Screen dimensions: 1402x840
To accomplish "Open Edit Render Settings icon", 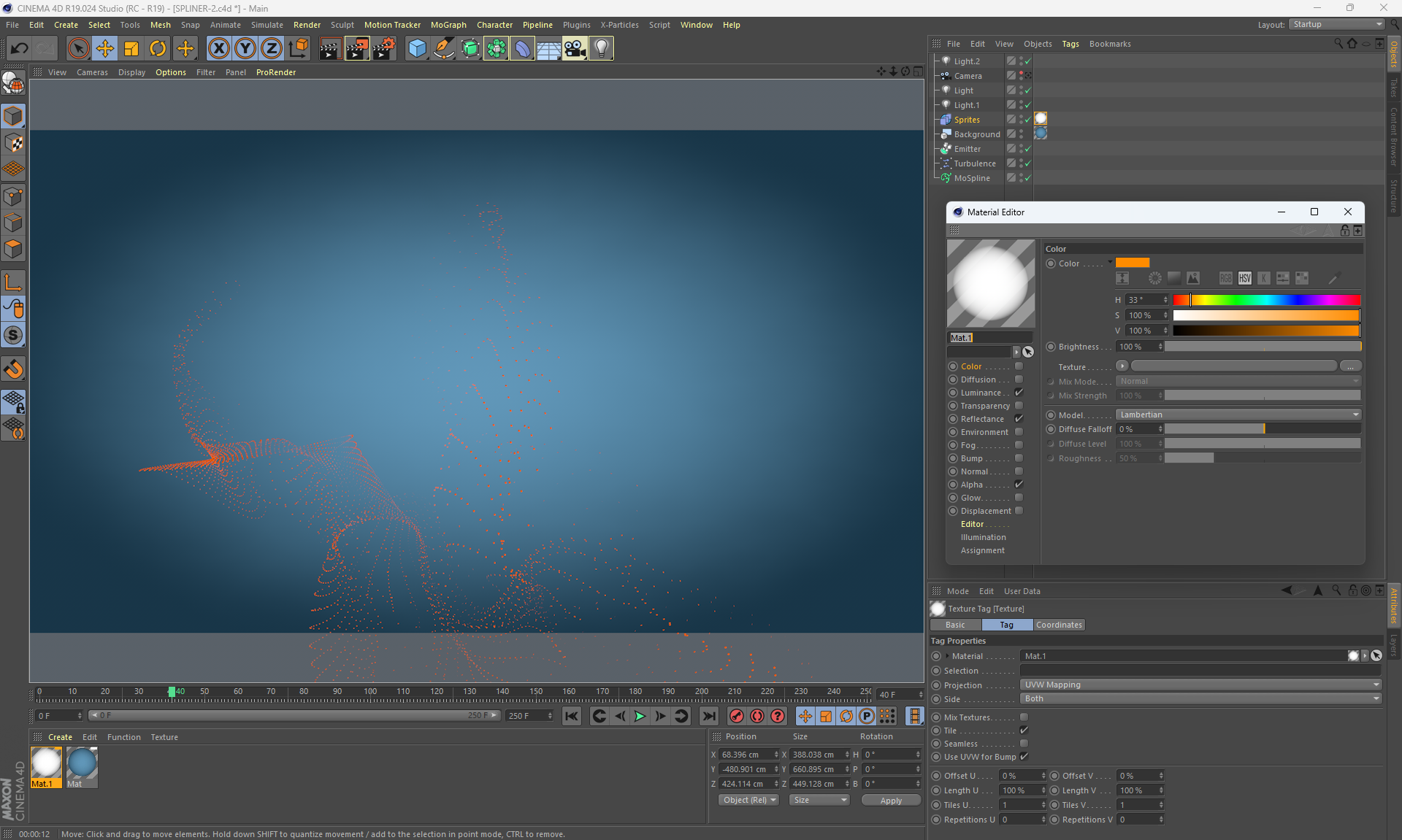I will [383, 49].
